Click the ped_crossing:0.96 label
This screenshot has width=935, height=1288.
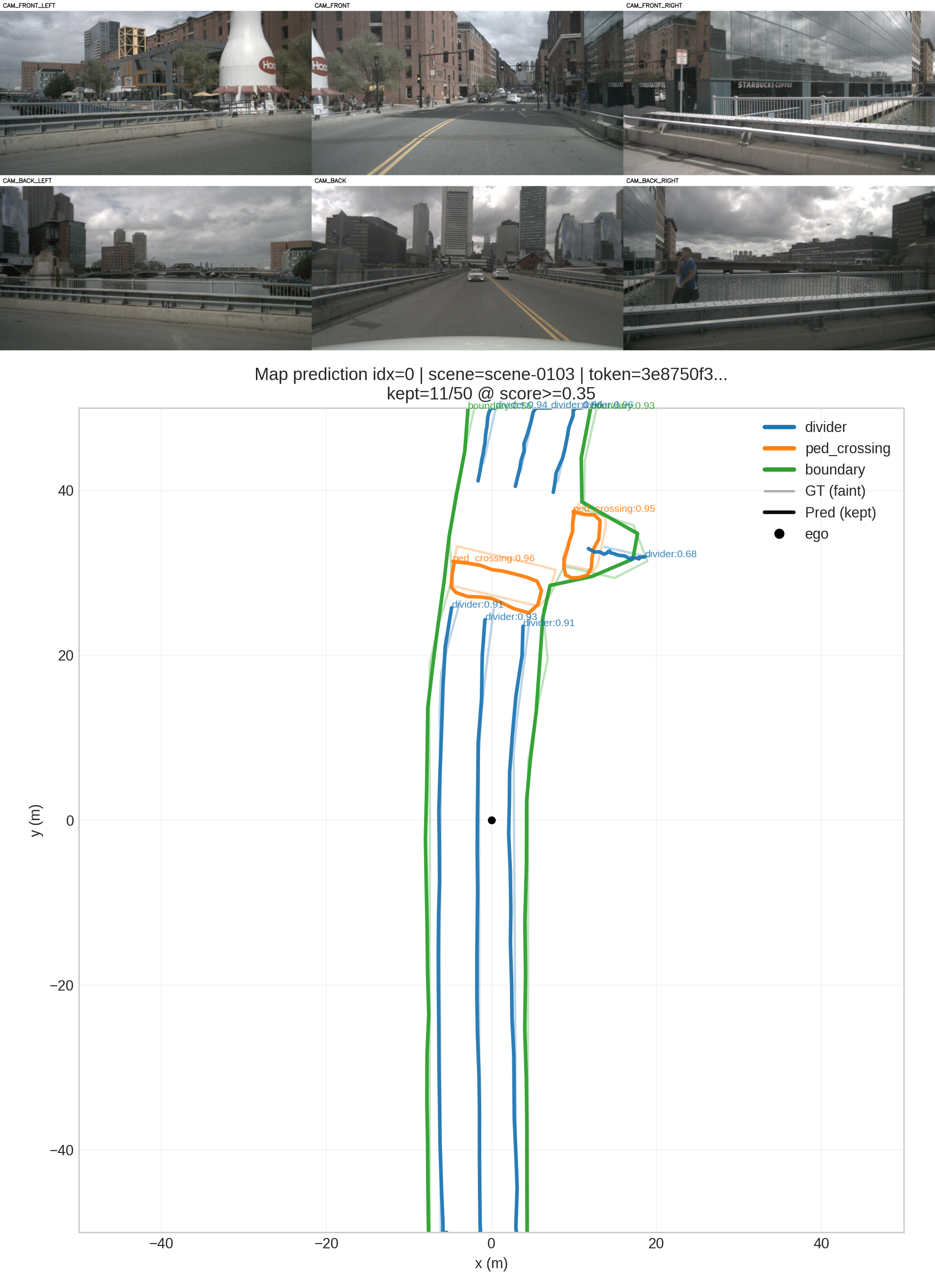[x=493, y=558]
